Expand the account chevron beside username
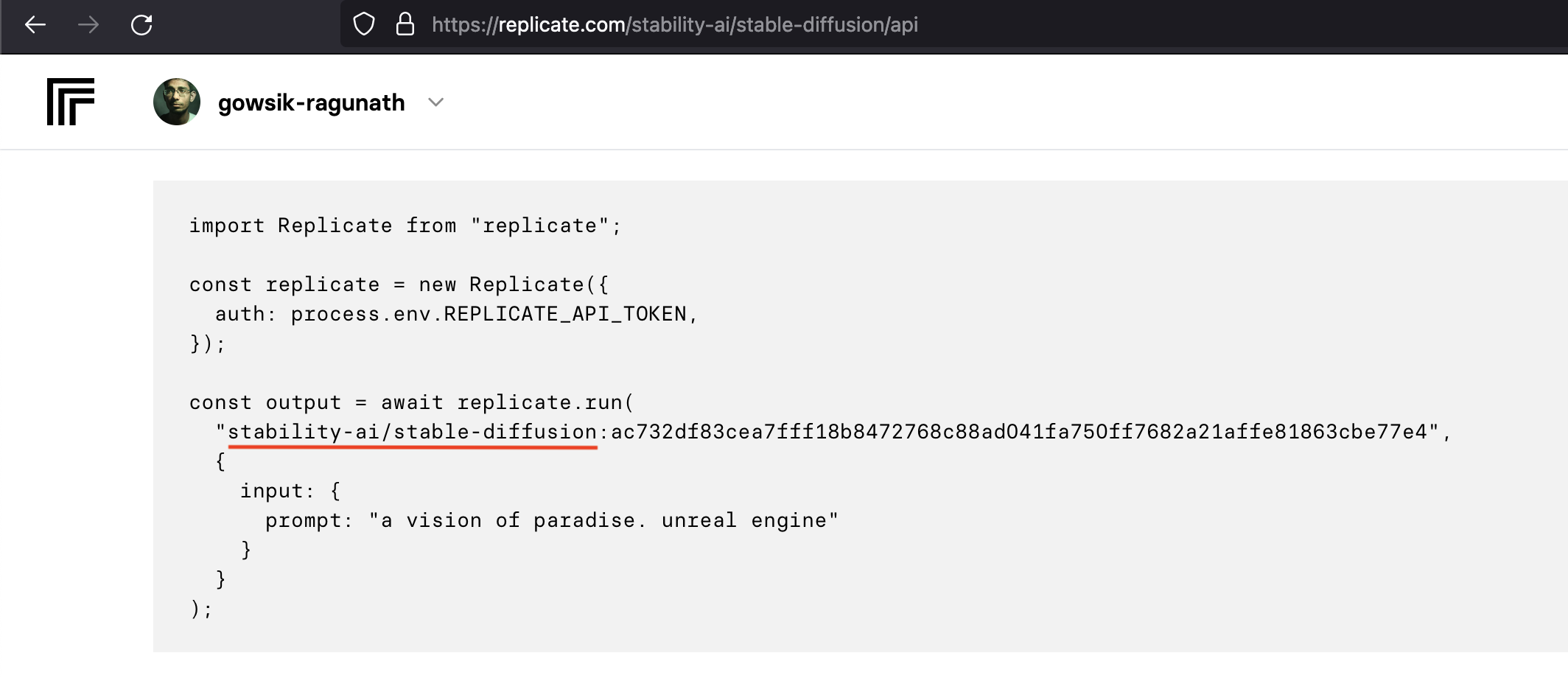Viewport: 1568px width, 678px height. click(436, 102)
